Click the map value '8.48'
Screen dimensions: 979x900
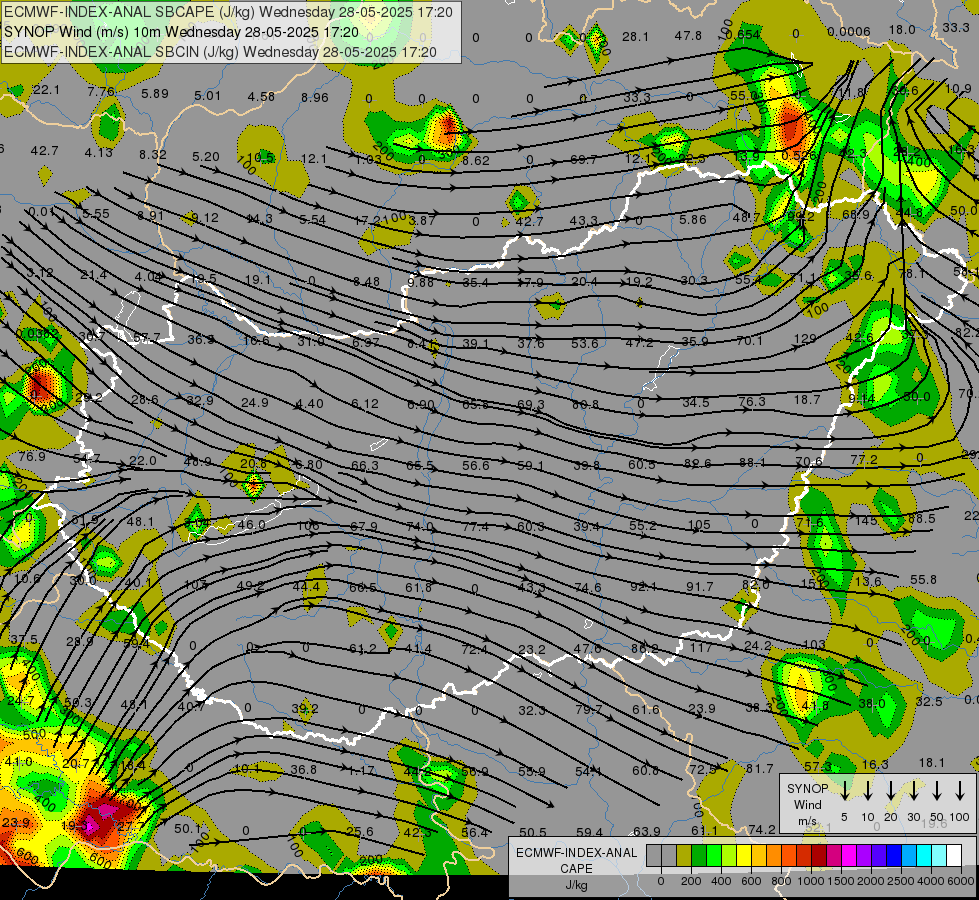(x=366, y=282)
